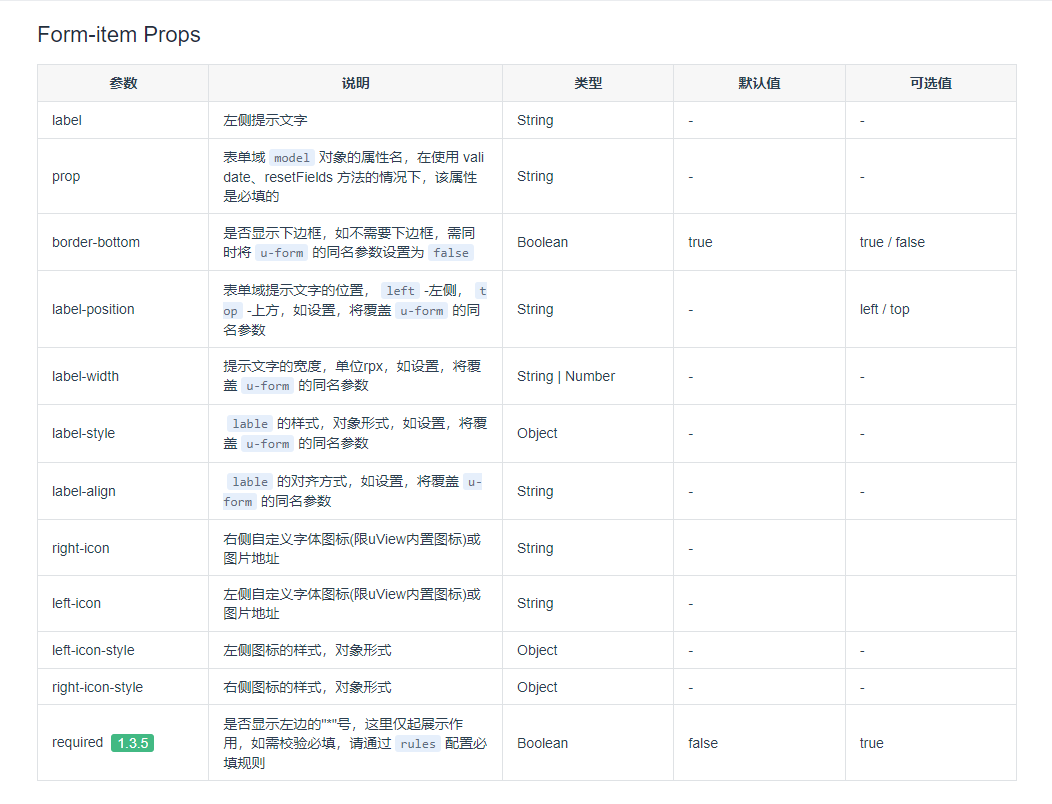Click the left / top optional value cell
The height and width of the screenshot is (804, 1052).
[x=884, y=309]
